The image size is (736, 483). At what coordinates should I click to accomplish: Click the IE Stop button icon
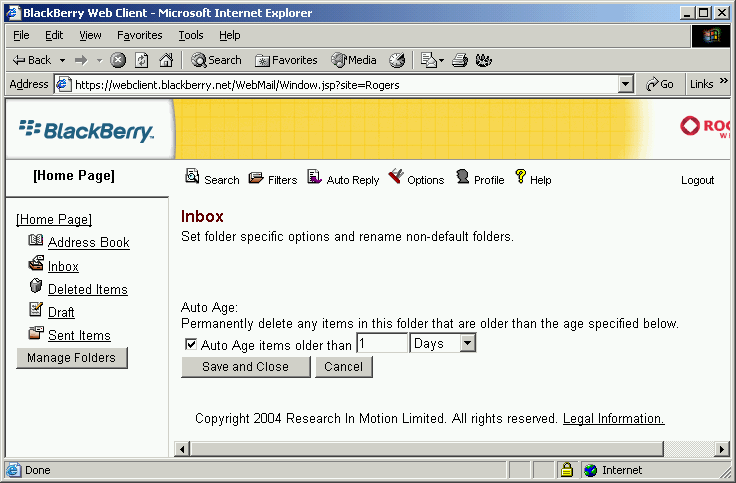tap(118, 60)
